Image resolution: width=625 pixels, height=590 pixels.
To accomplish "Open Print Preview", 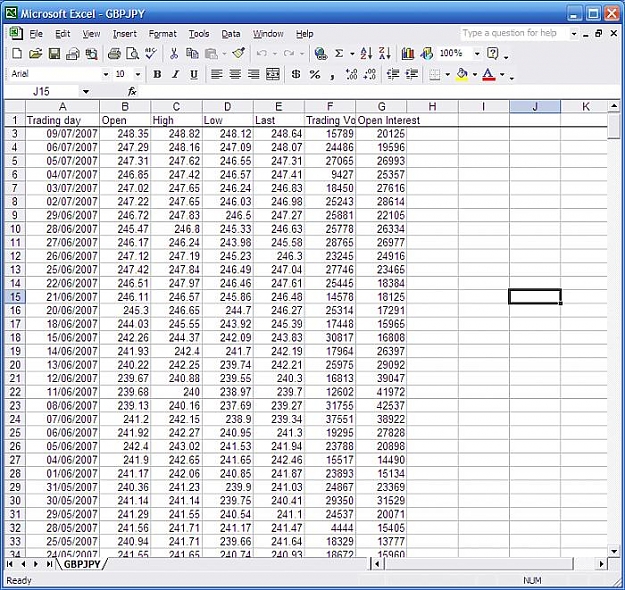I will [x=132, y=53].
